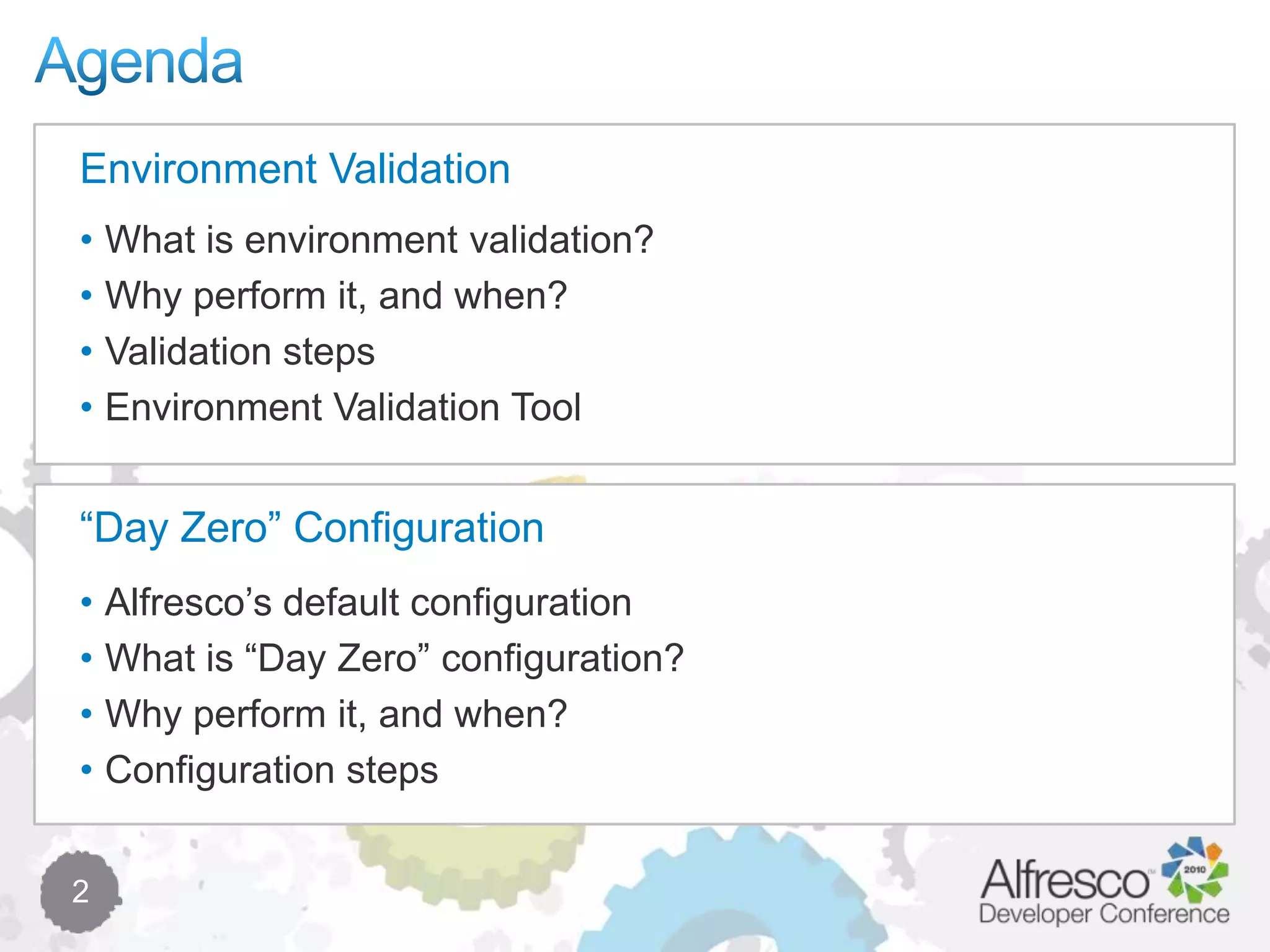Click "Why perform it" under Environment Validation
The image size is (1270, 952).
pos(335,295)
